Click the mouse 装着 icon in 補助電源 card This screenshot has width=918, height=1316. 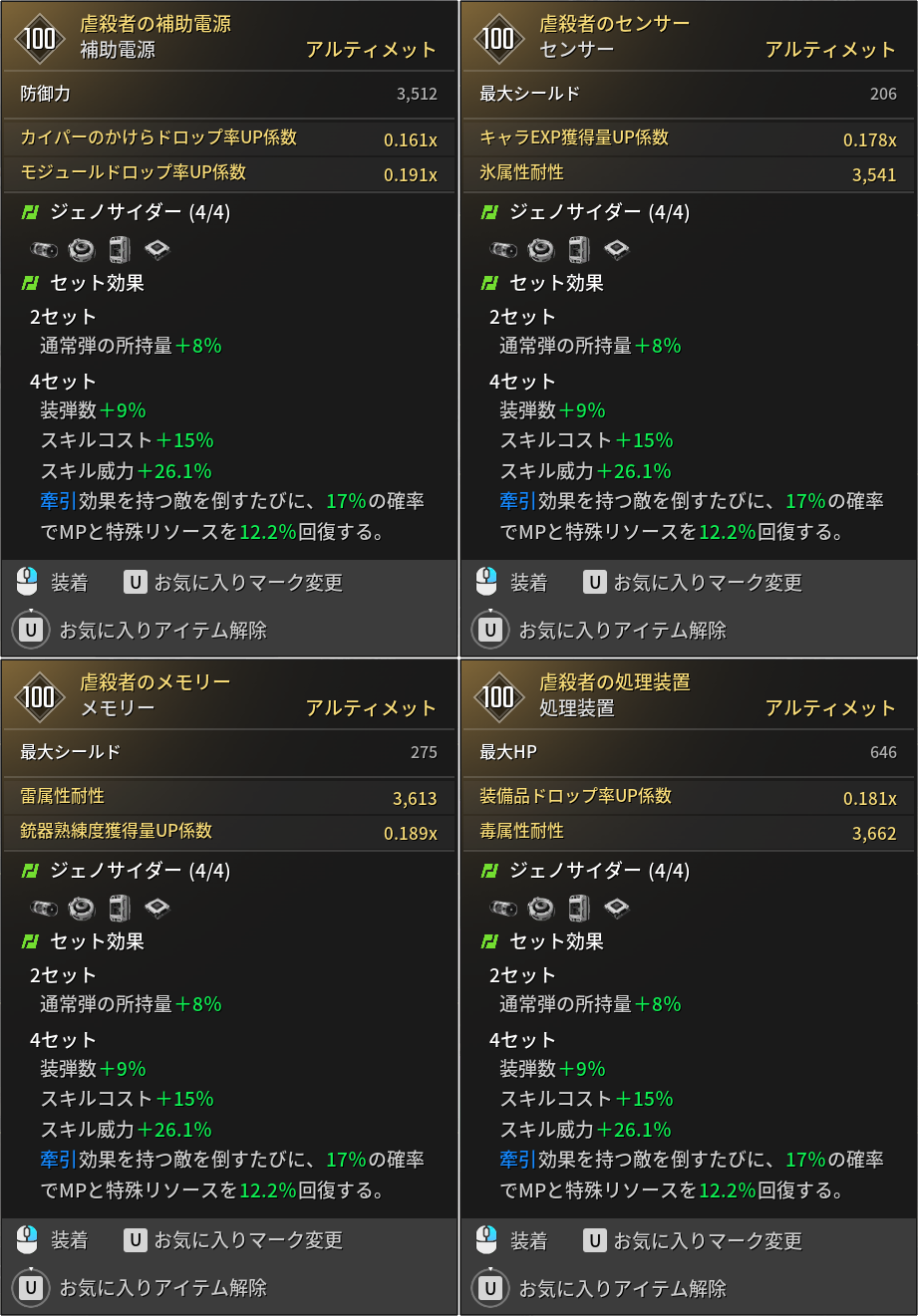point(27,582)
